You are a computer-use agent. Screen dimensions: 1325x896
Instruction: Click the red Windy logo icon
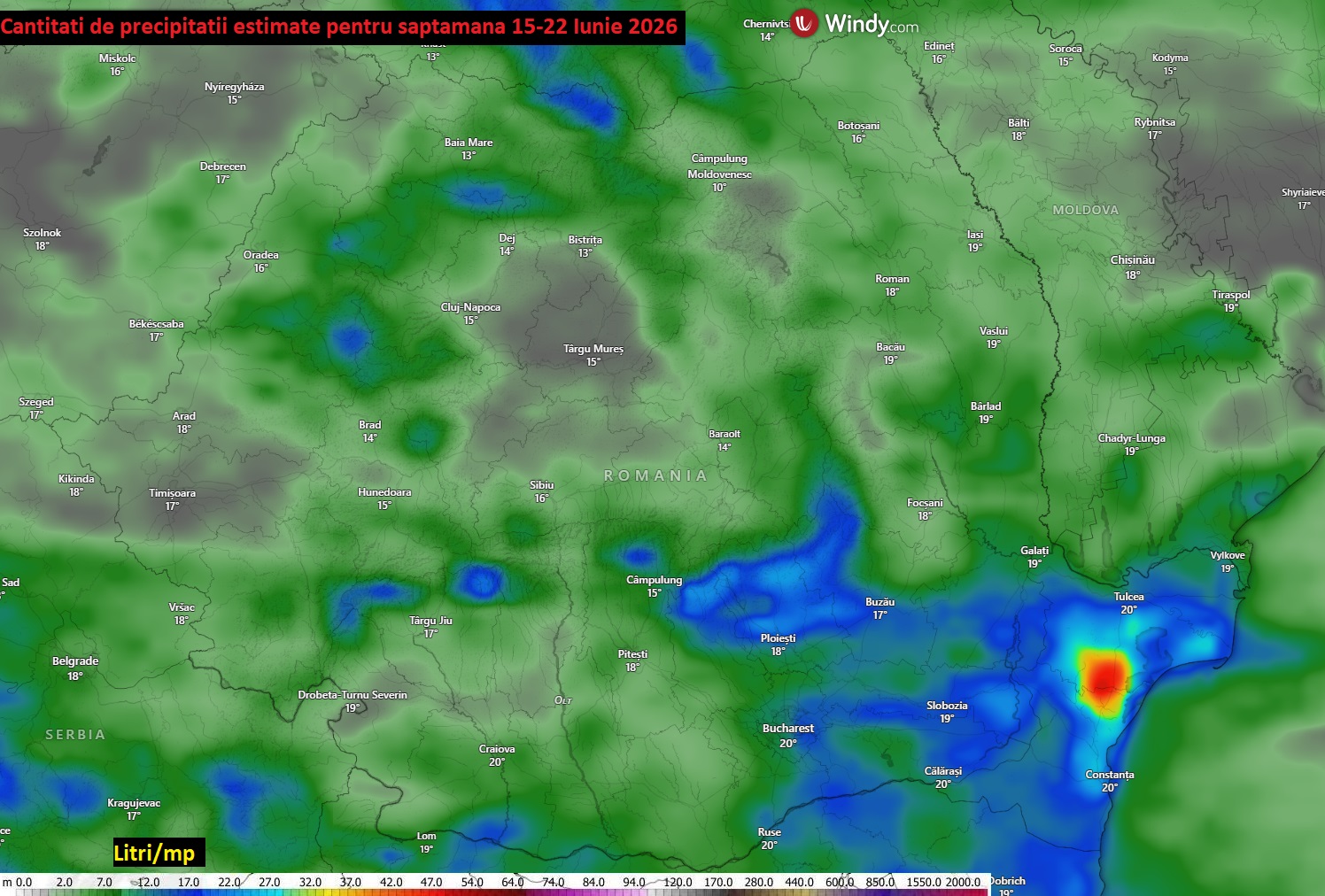pos(803,23)
